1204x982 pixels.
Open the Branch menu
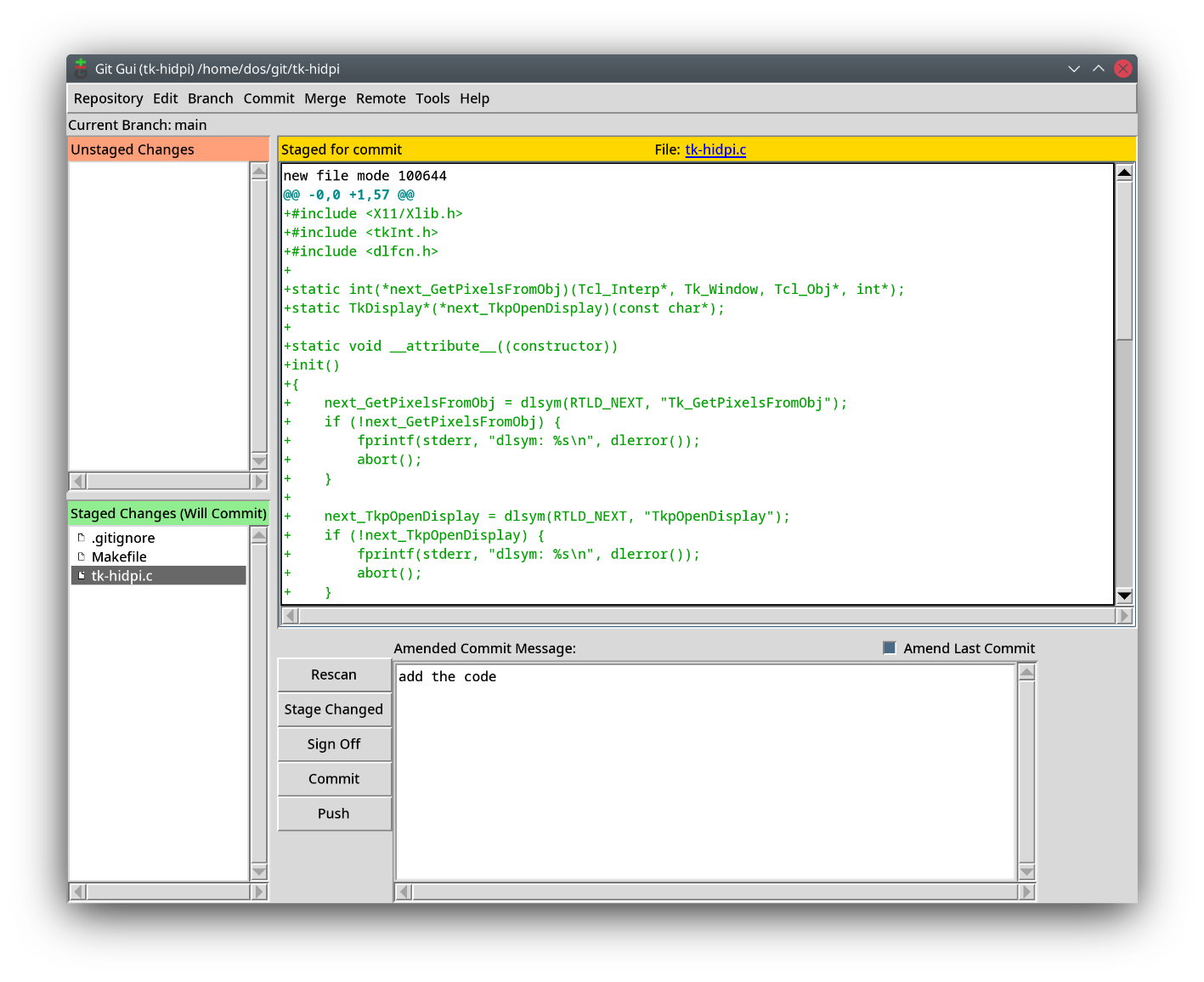click(210, 99)
